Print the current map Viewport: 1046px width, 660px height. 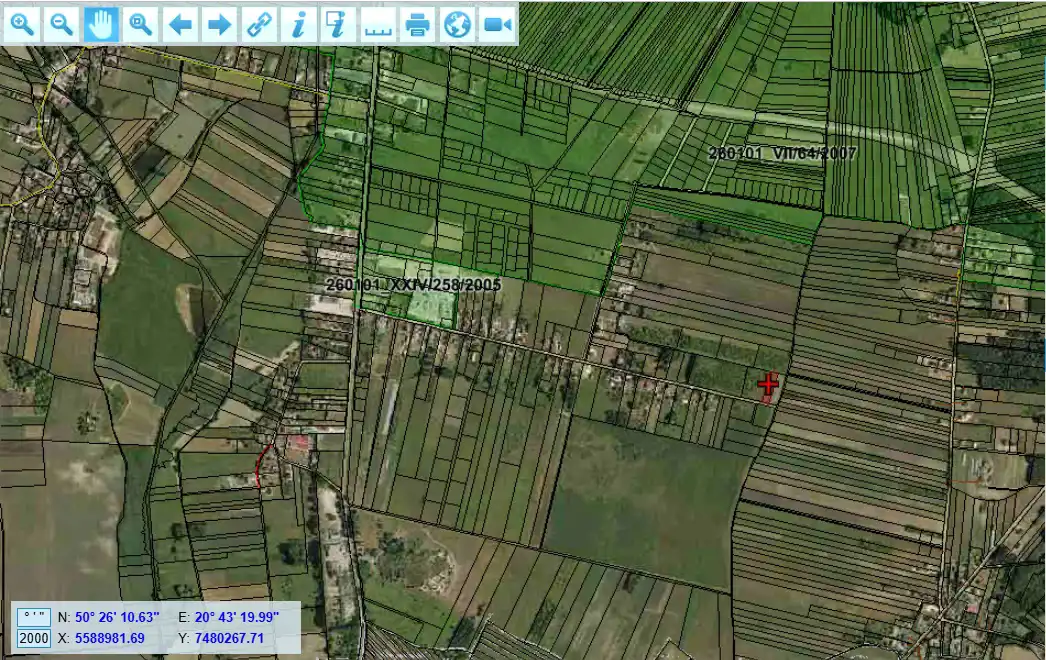coord(418,24)
